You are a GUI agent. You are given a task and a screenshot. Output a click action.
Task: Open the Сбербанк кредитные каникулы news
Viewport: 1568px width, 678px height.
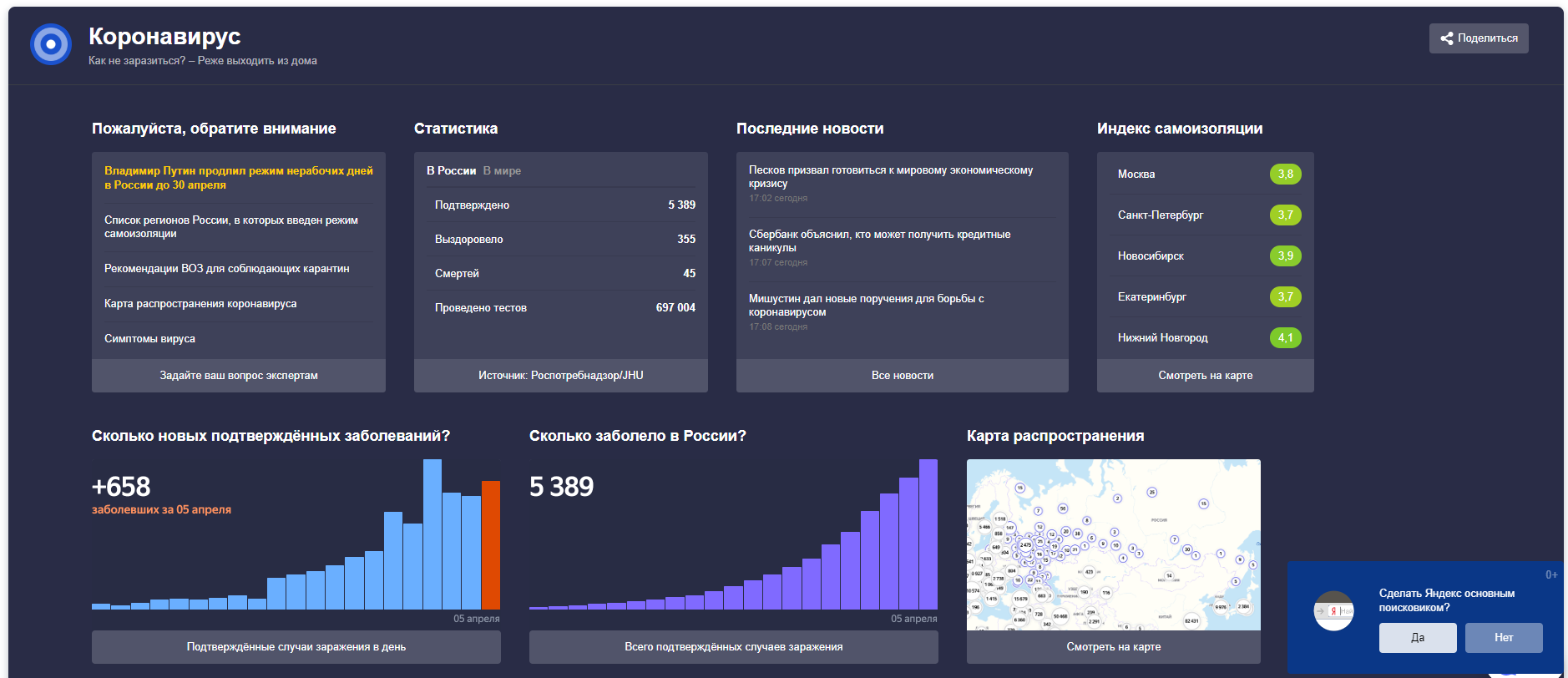pyautogui.click(x=879, y=241)
